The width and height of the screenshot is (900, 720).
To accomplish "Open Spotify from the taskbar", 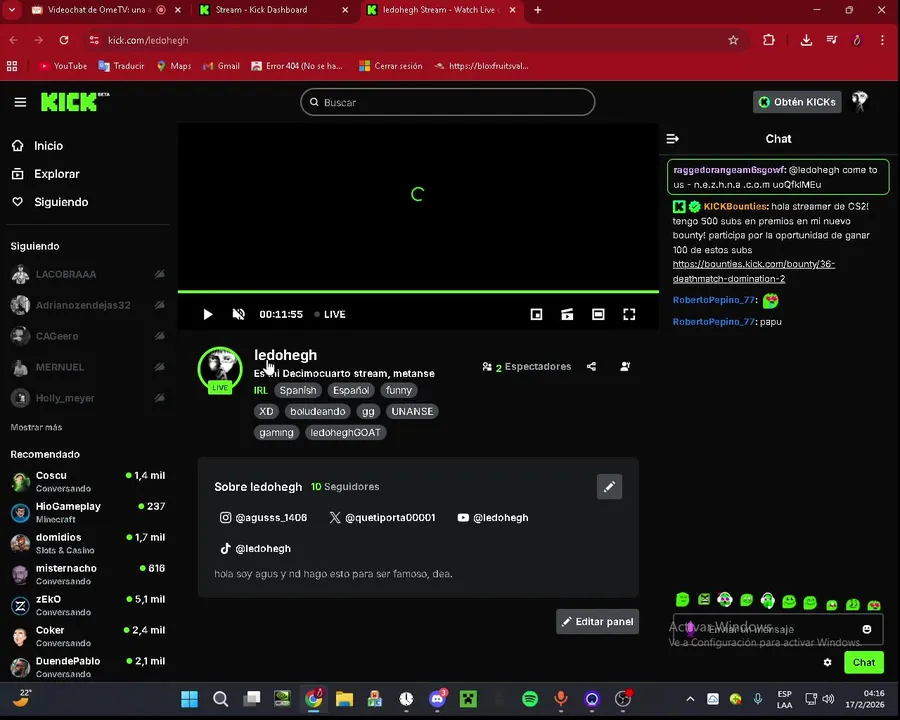I will tap(530, 699).
